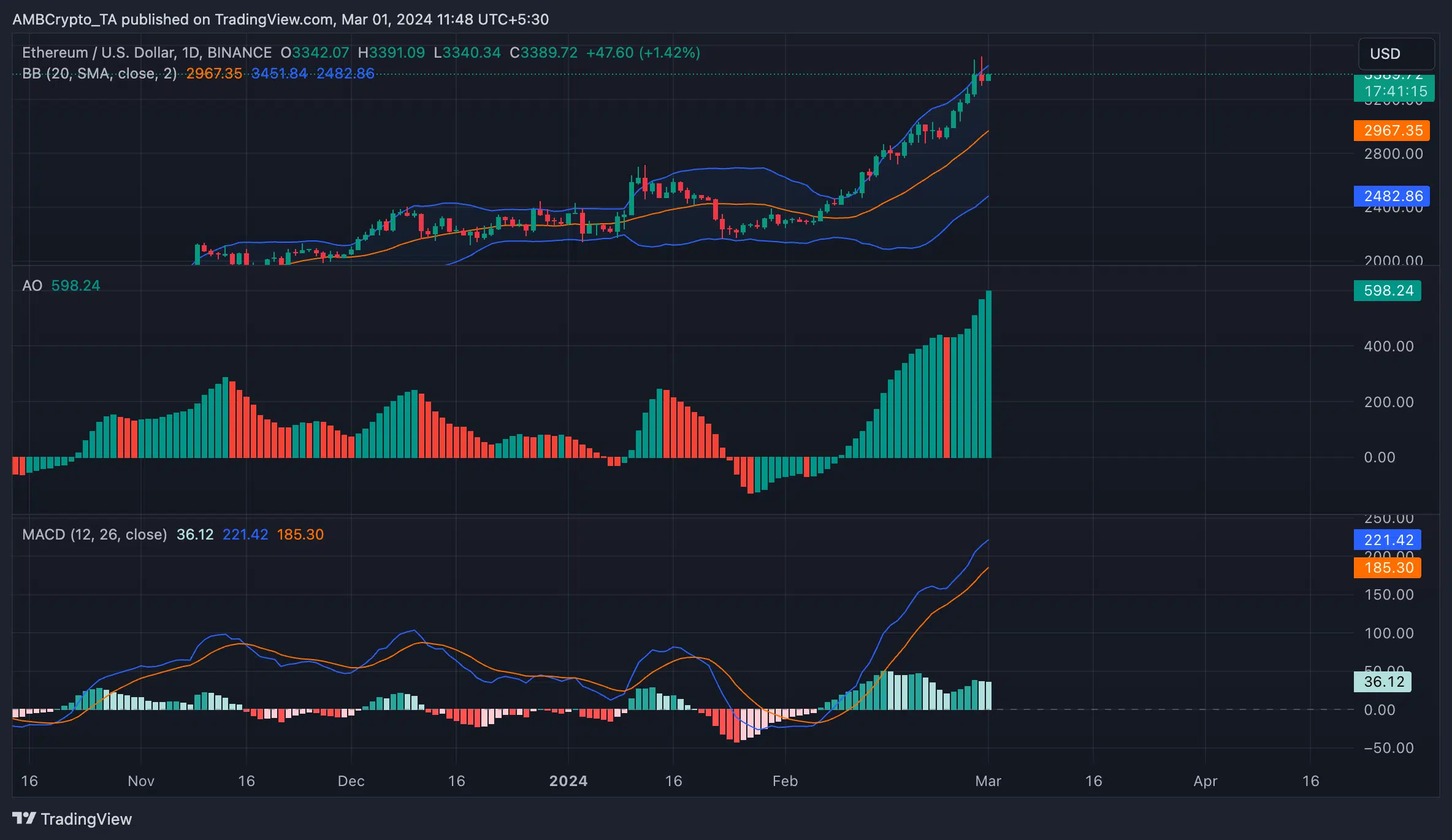
Task: Click the 150.00 MACD scale label
Action: coord(1389,595)
